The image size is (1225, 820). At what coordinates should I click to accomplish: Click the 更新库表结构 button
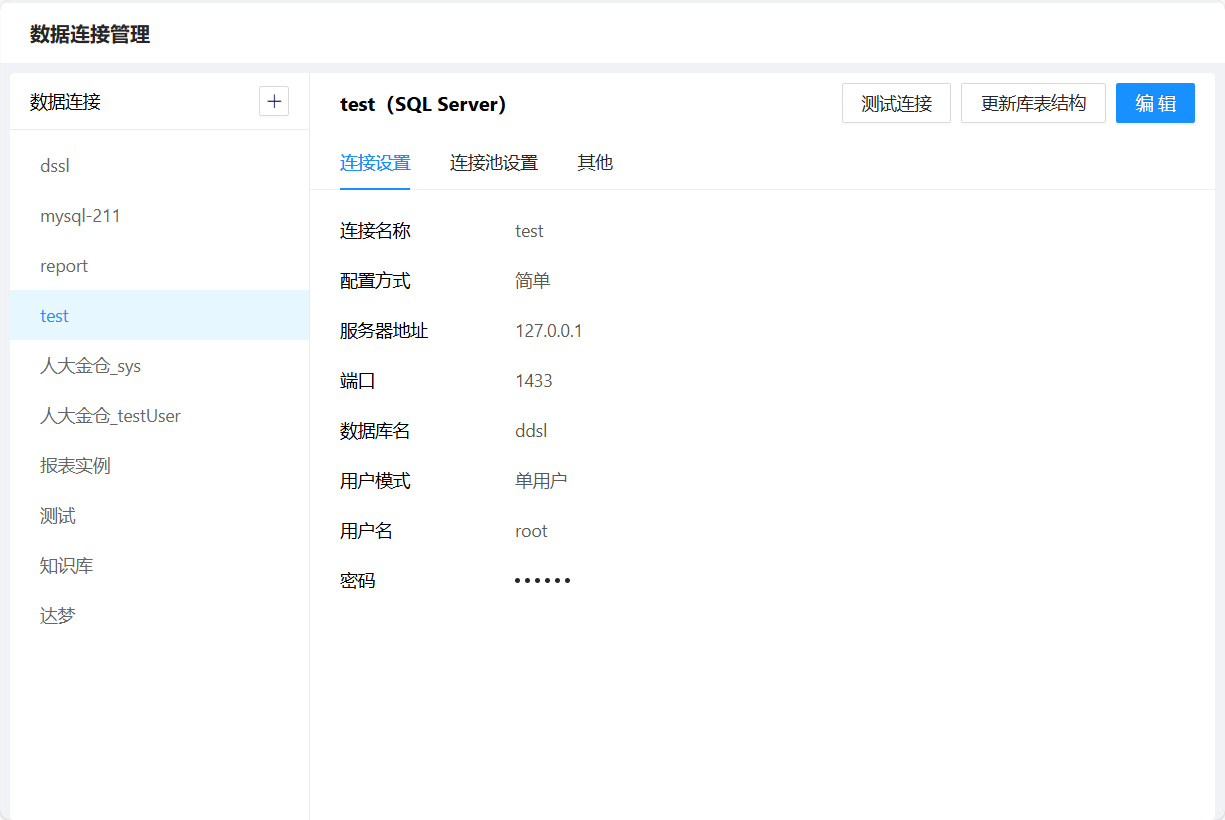click(1033, 103)
